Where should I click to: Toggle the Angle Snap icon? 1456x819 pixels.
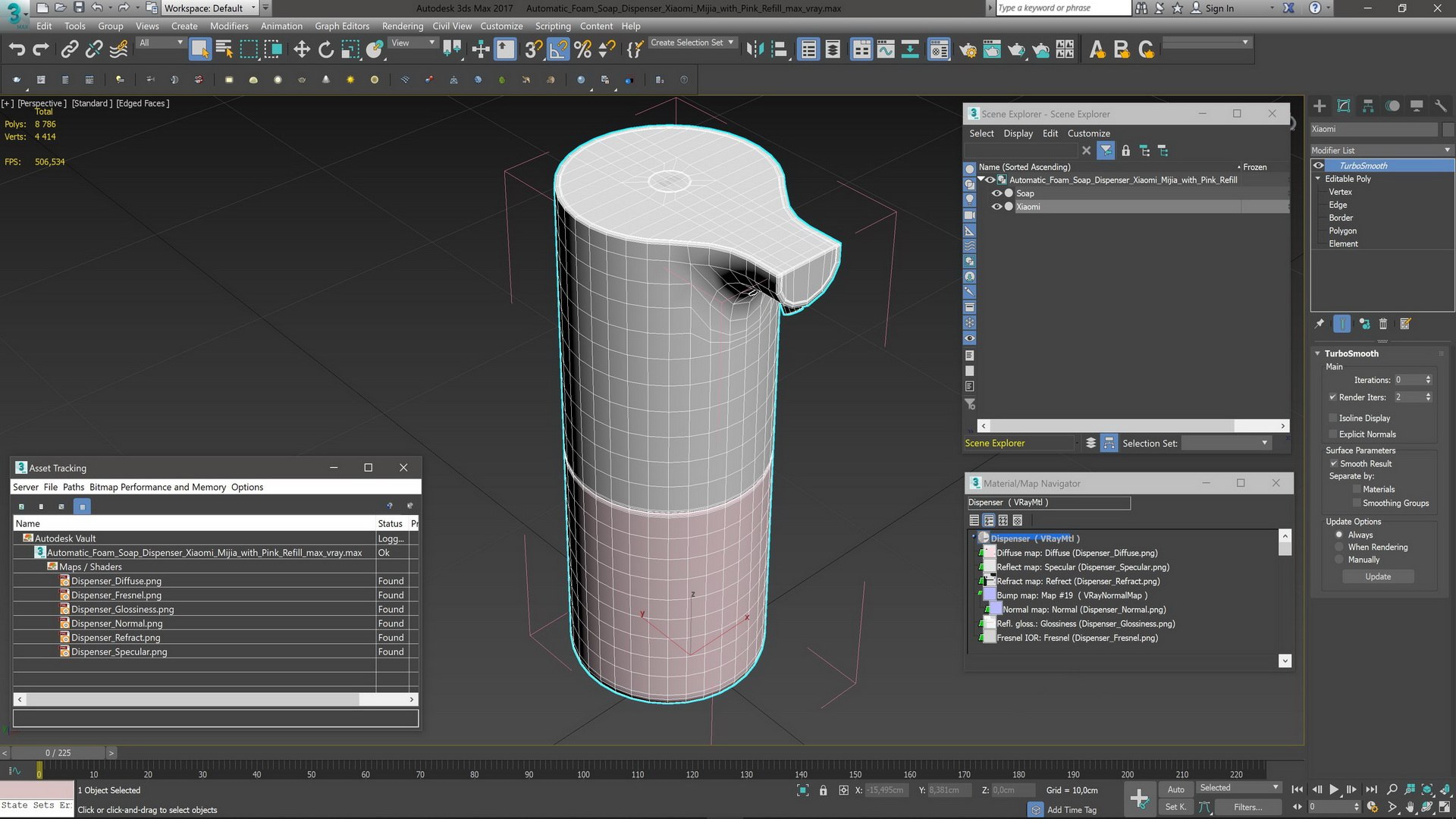click(558, 50)
